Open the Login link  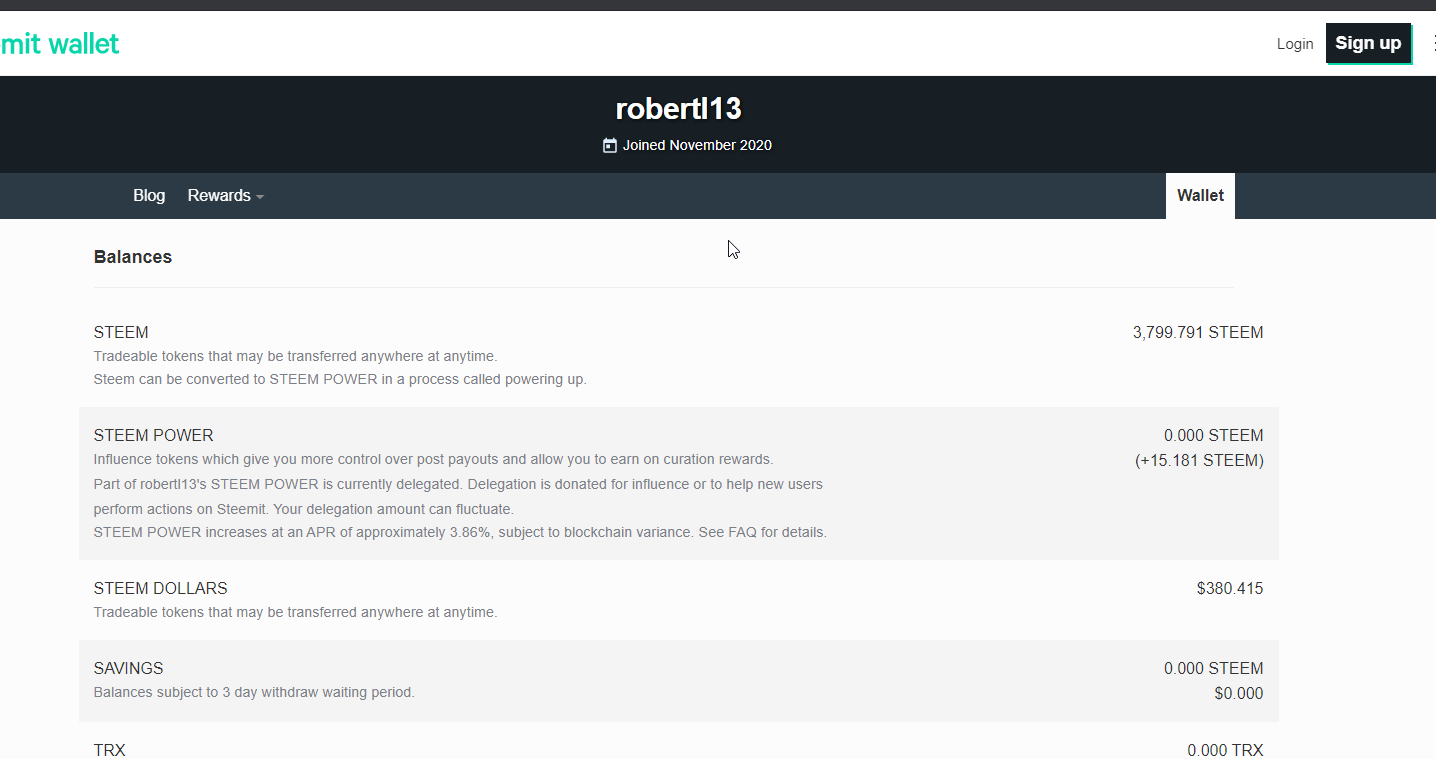pyautogui.click(x=1295, y=44)
